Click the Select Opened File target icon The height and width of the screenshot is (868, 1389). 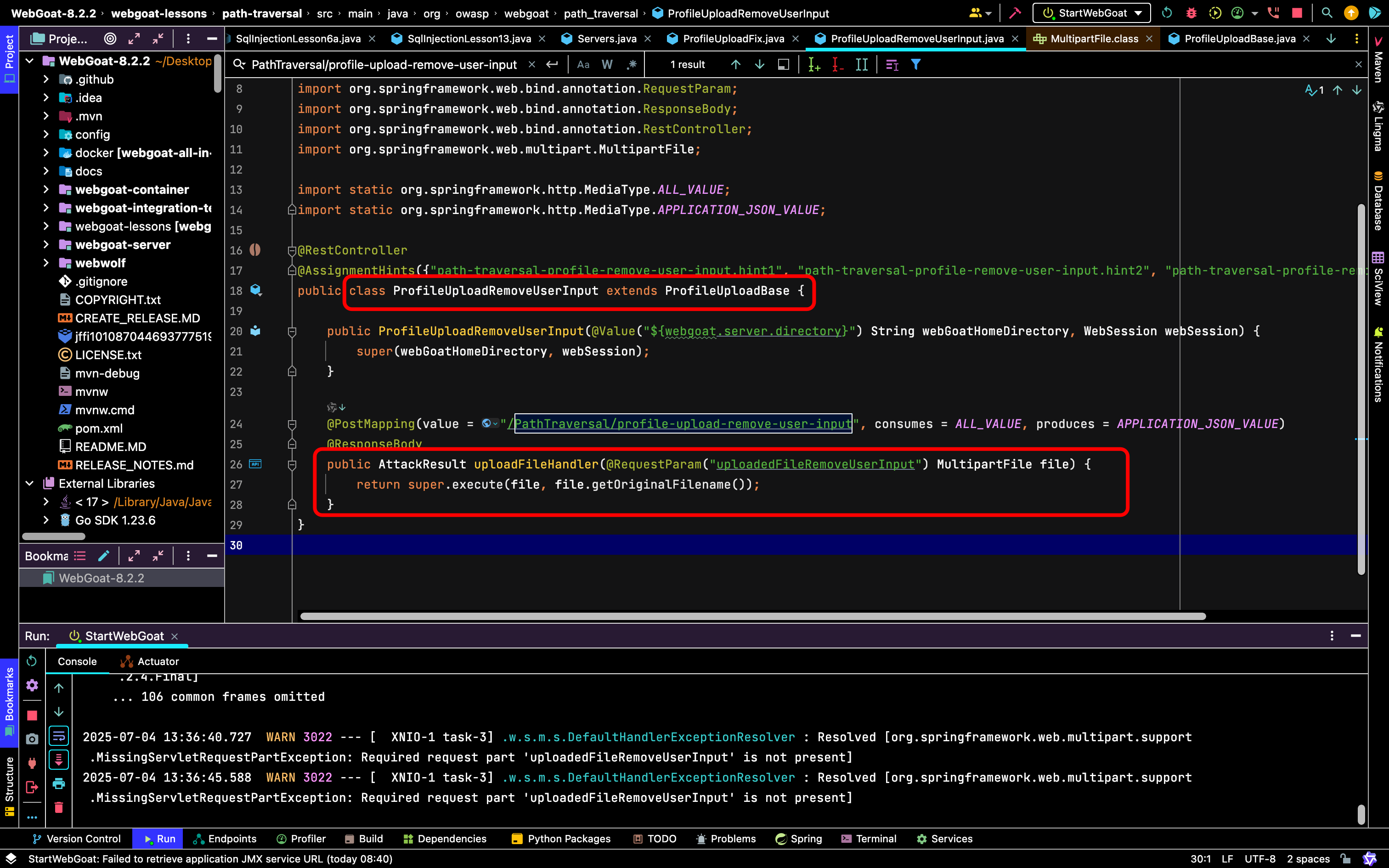click(110, 39)
